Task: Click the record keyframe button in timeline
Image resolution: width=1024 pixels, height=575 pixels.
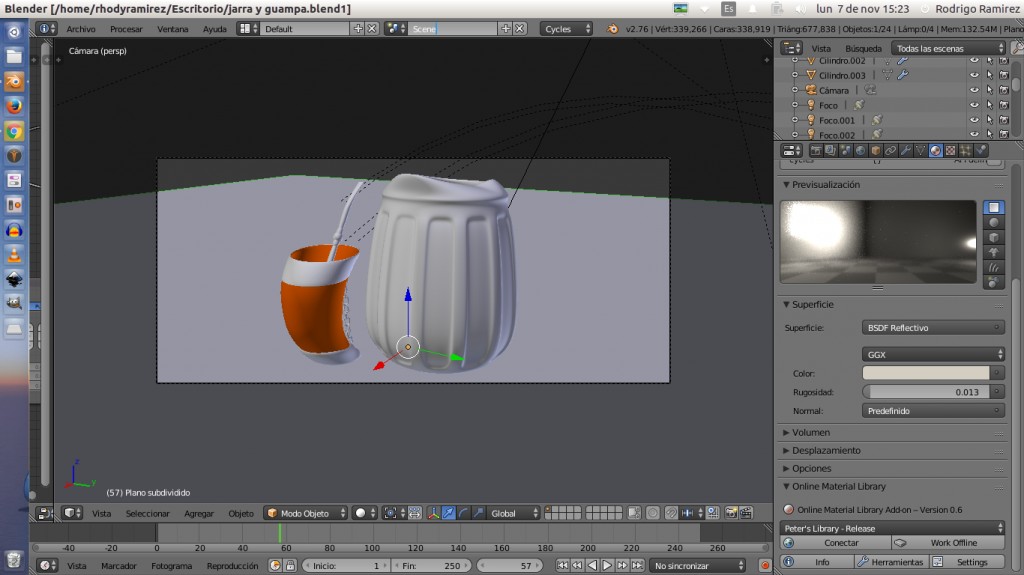Action: point(765,566)
